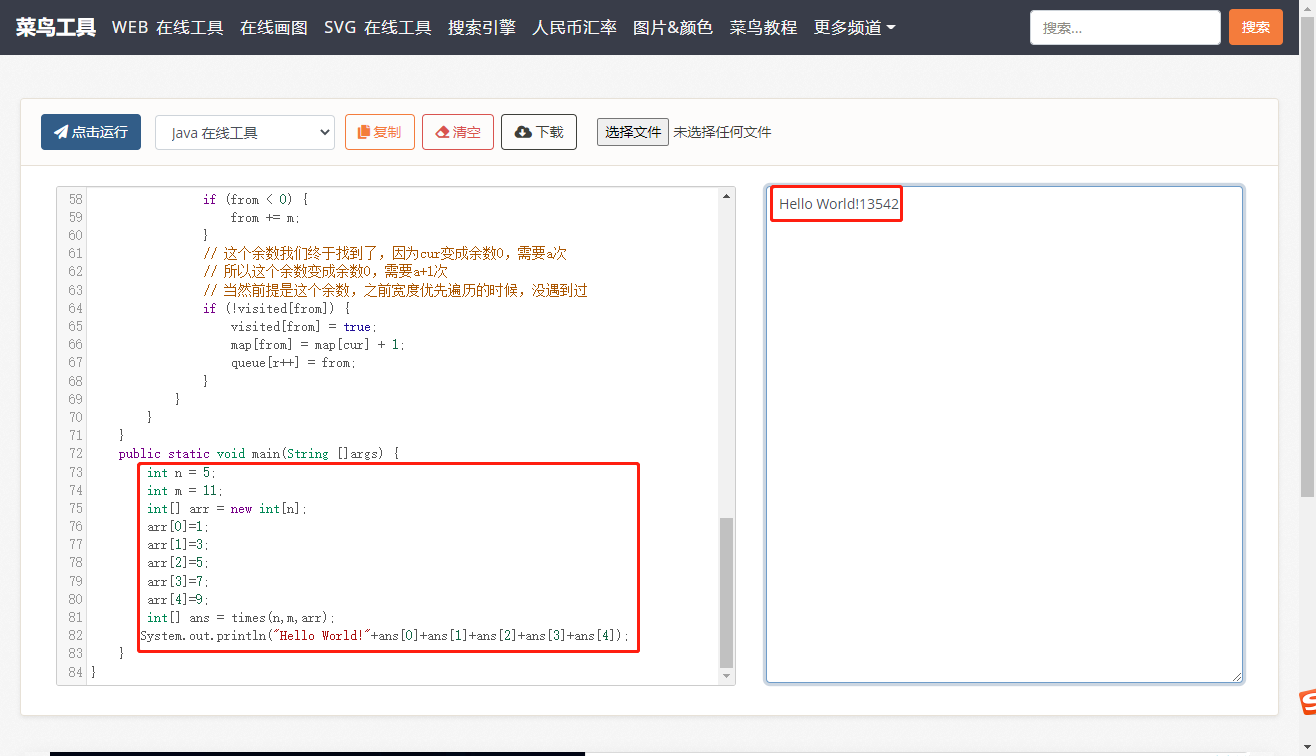
Task: Click the Sogou input method icon
Action: (1307, 702)
